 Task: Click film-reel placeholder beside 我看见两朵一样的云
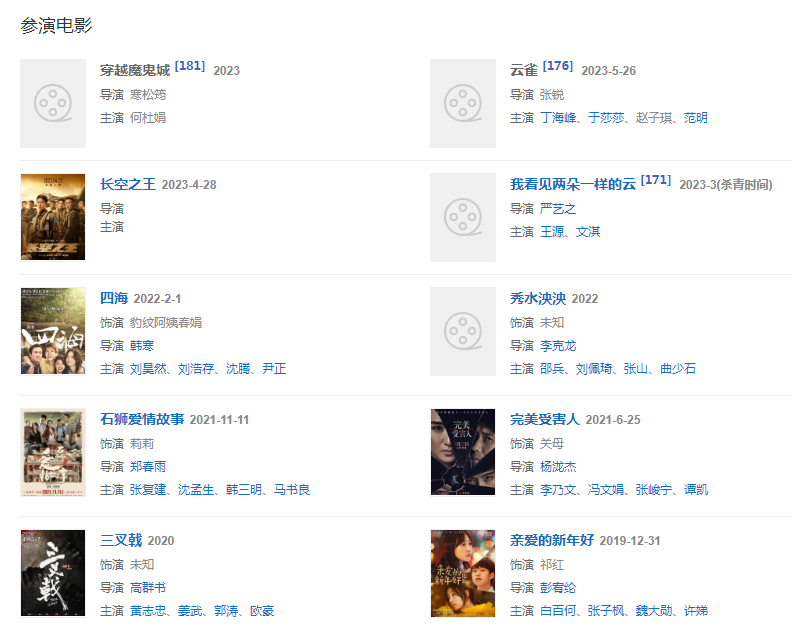463,217
